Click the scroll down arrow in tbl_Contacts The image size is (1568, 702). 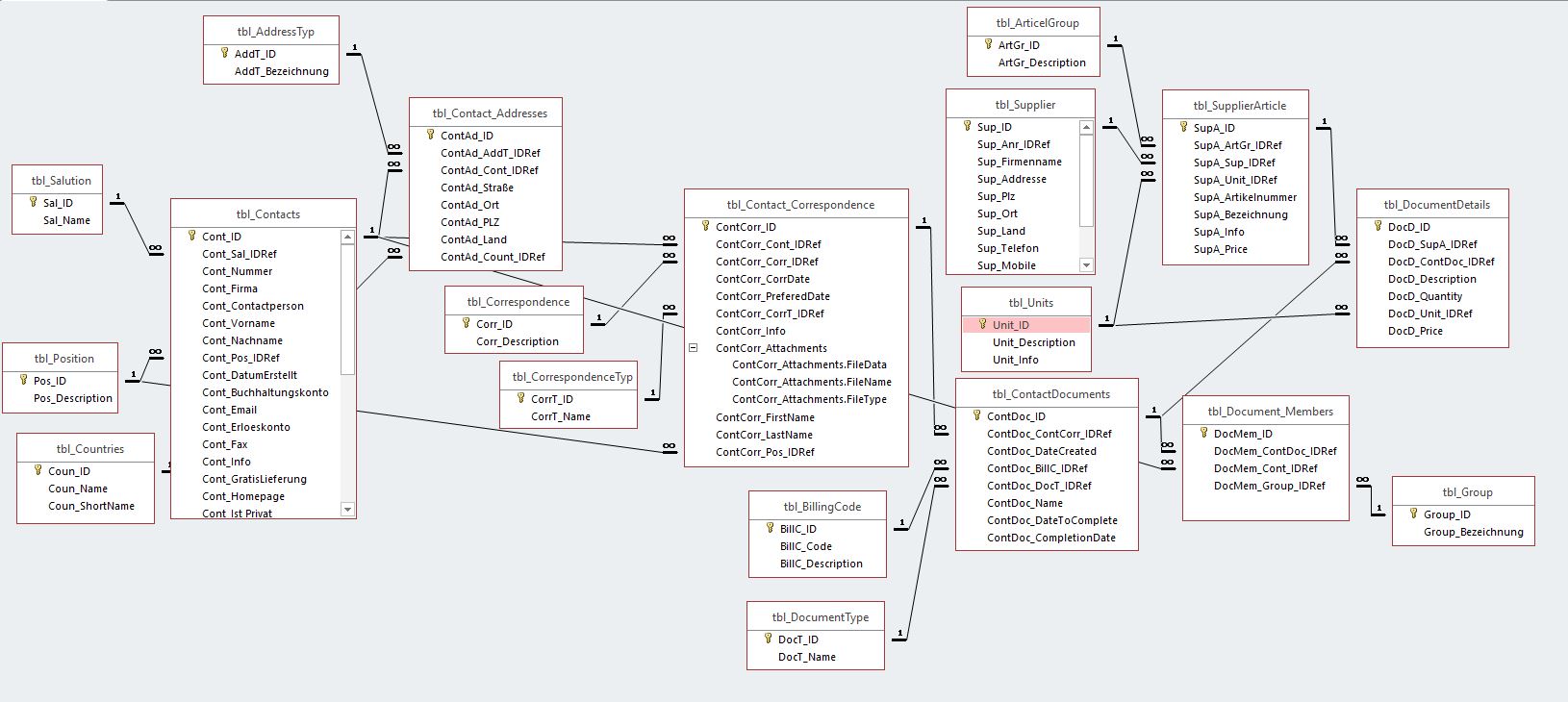tap(348, 510)
